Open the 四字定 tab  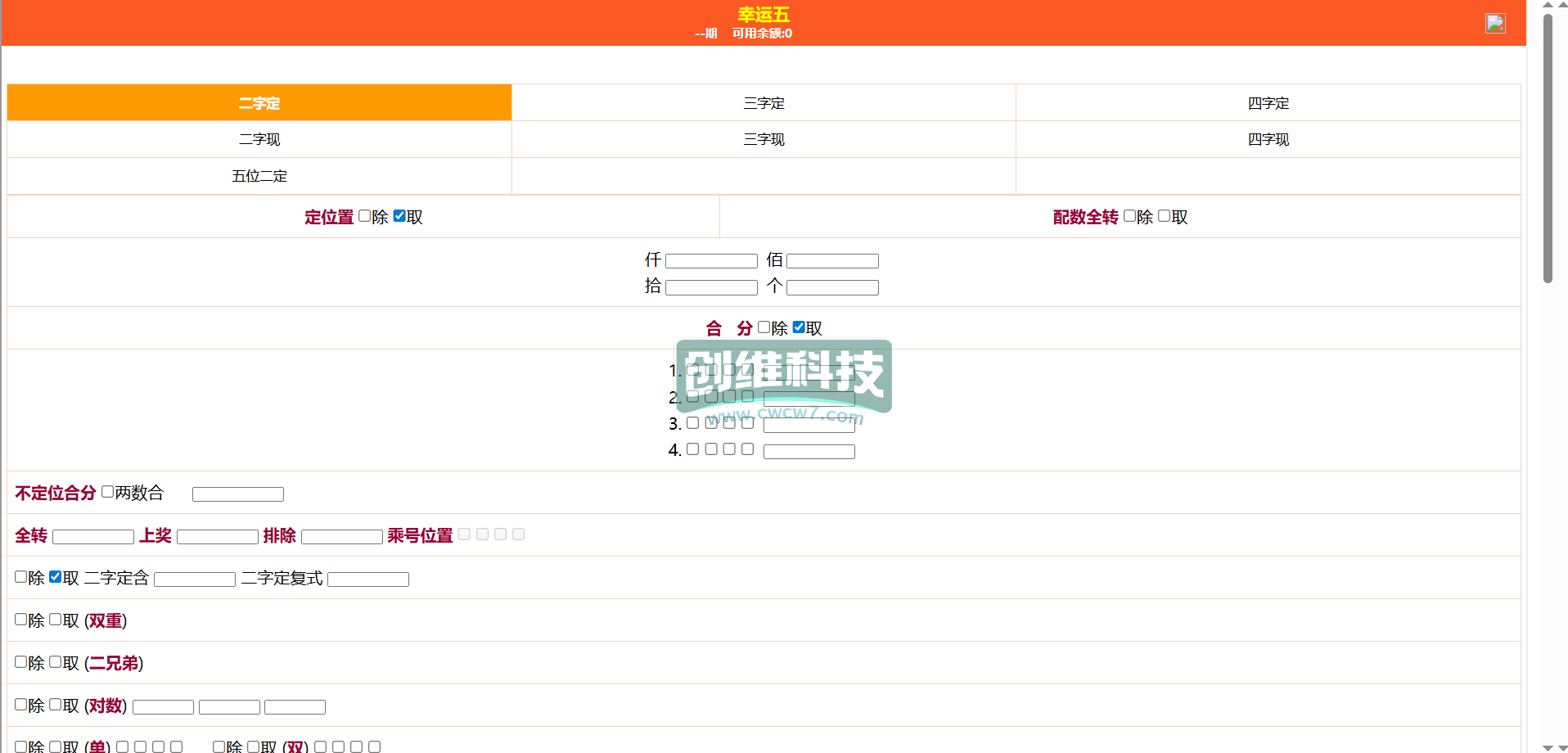(1268, 103)
